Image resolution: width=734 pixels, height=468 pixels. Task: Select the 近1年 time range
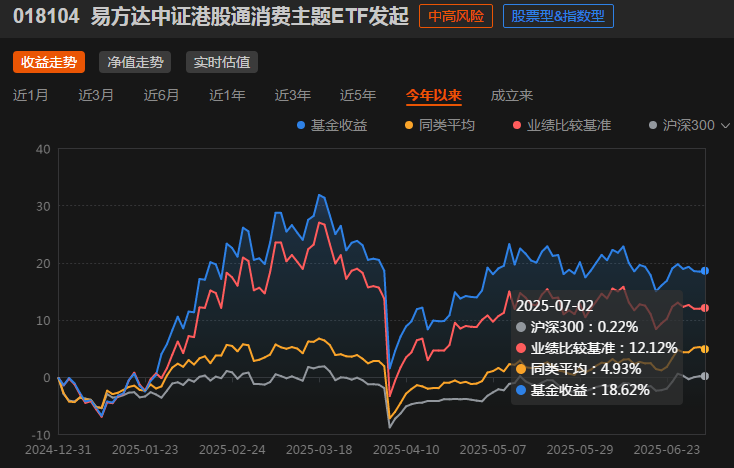coord(227,95)
